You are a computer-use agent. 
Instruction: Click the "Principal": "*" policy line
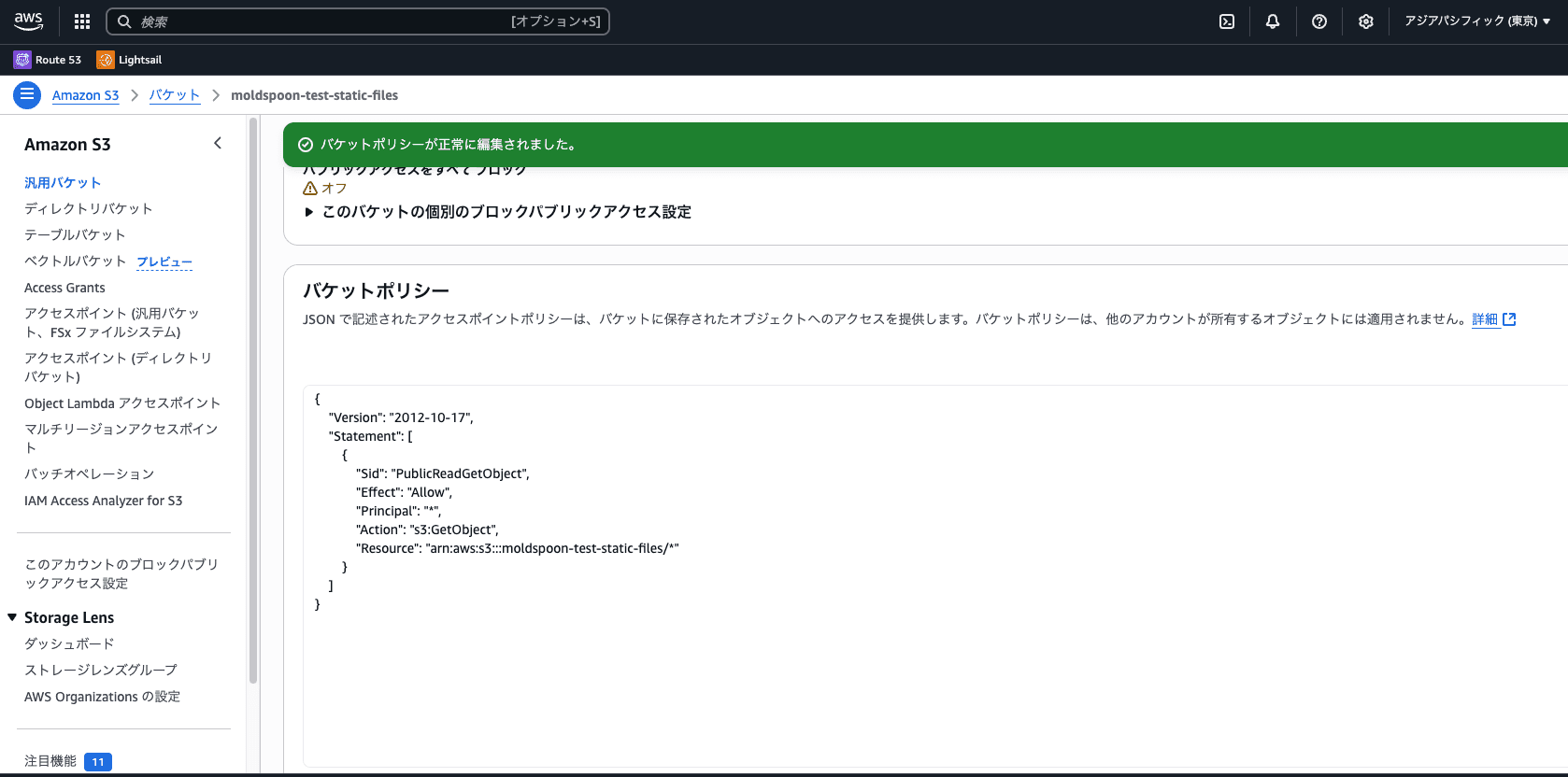point(399,511)
